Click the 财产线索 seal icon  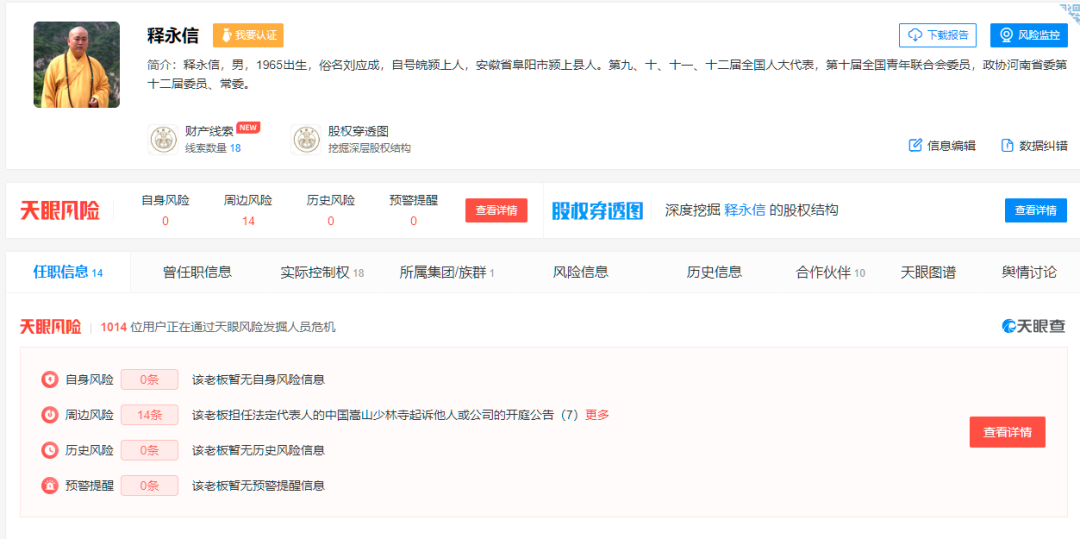pyautogui.click(x=163, y=139)
